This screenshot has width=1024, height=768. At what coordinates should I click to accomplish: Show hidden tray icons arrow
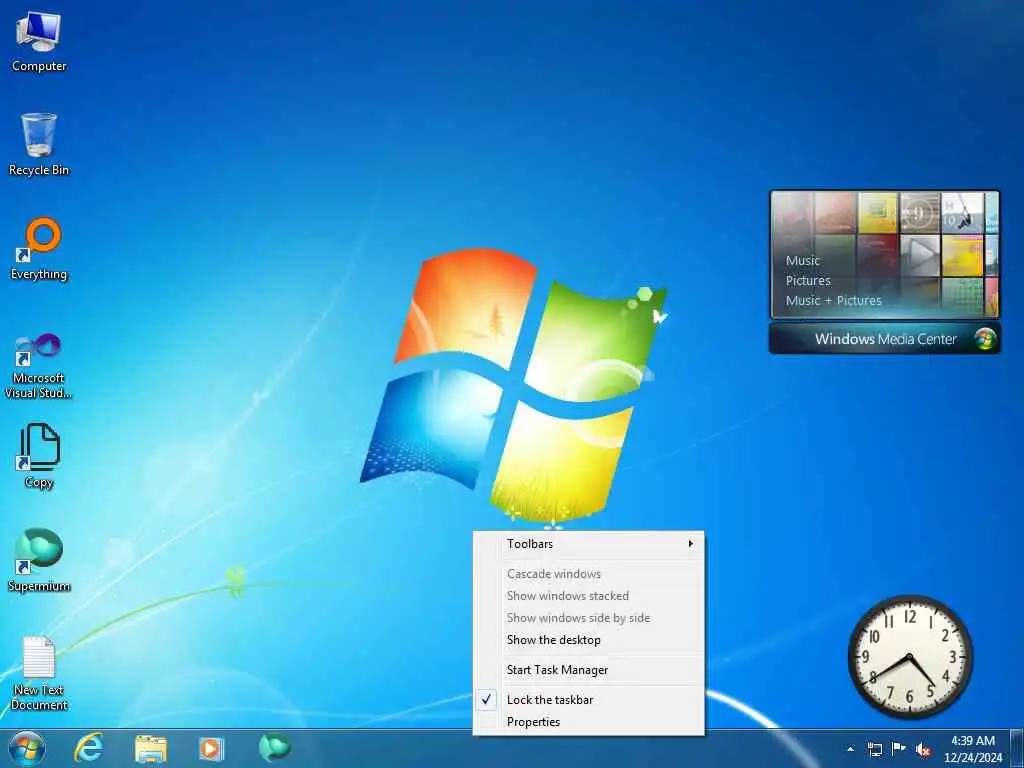[x=850, y=749]
